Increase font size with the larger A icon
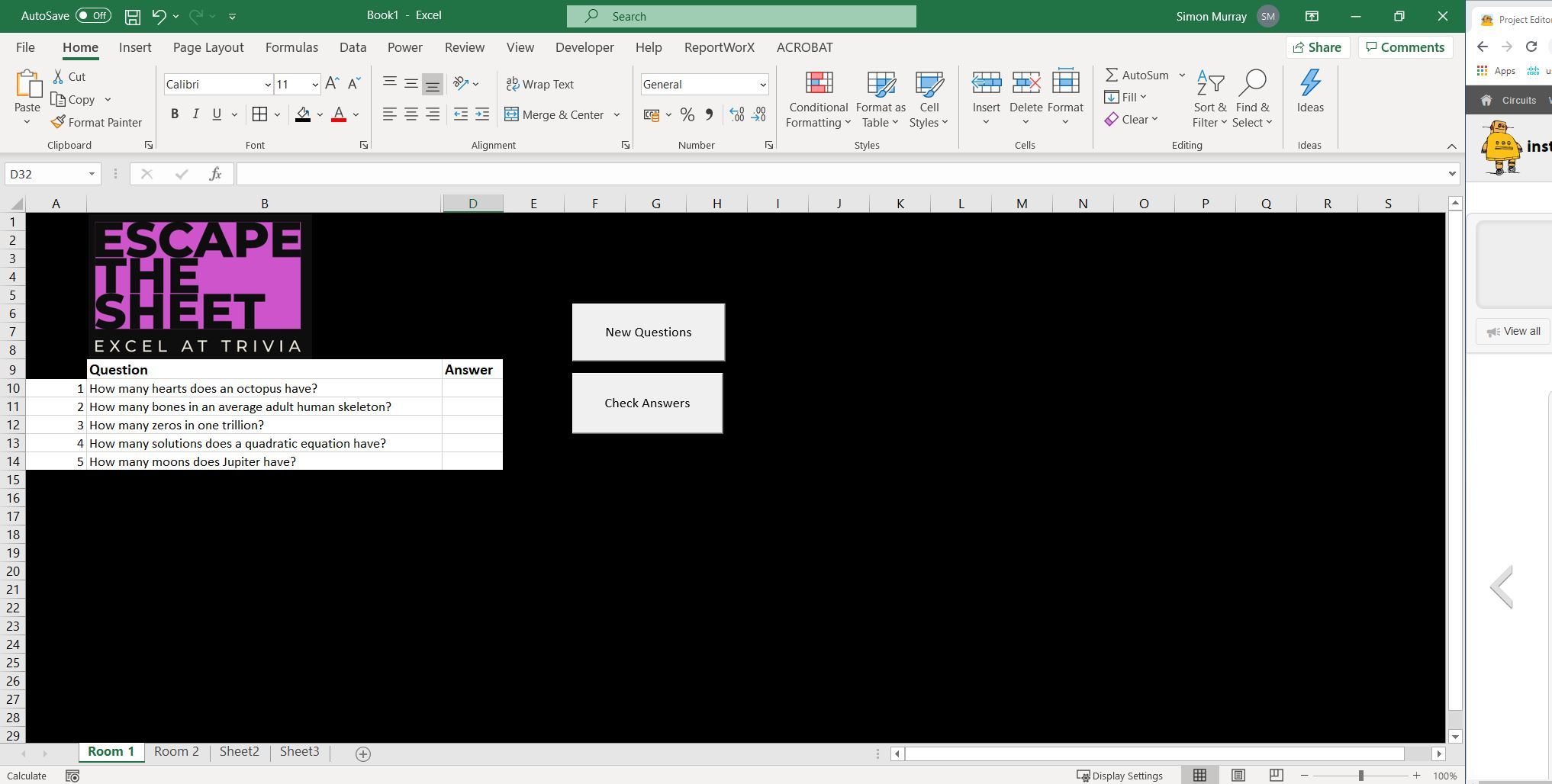1552x784 pixels. [332, 84]
